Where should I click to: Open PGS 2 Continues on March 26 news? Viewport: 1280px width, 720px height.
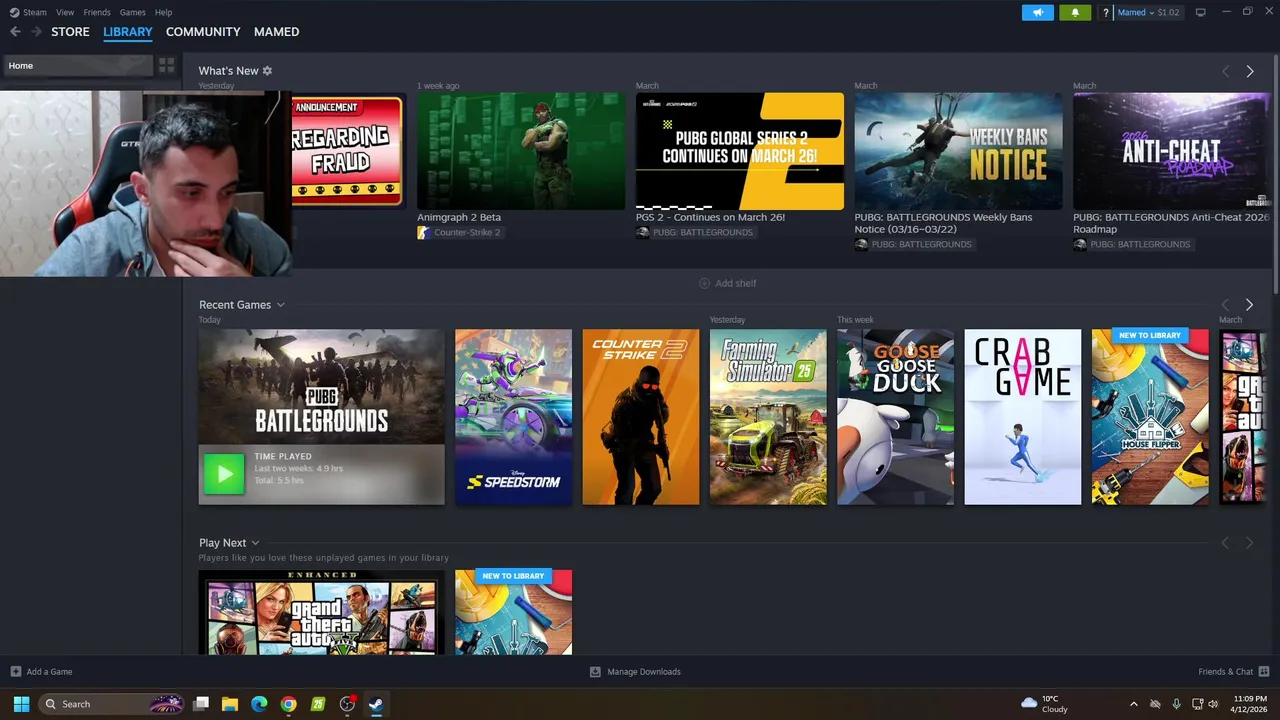(710, 217)
